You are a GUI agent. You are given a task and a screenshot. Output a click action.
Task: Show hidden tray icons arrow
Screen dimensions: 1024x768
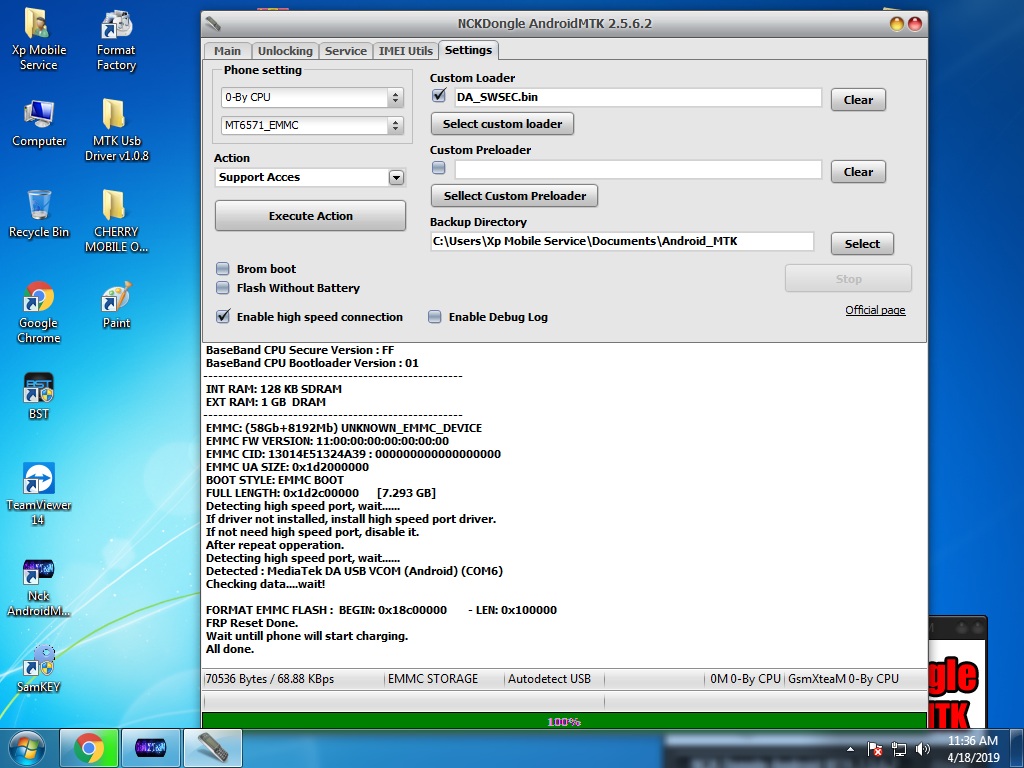coord(850,750)
